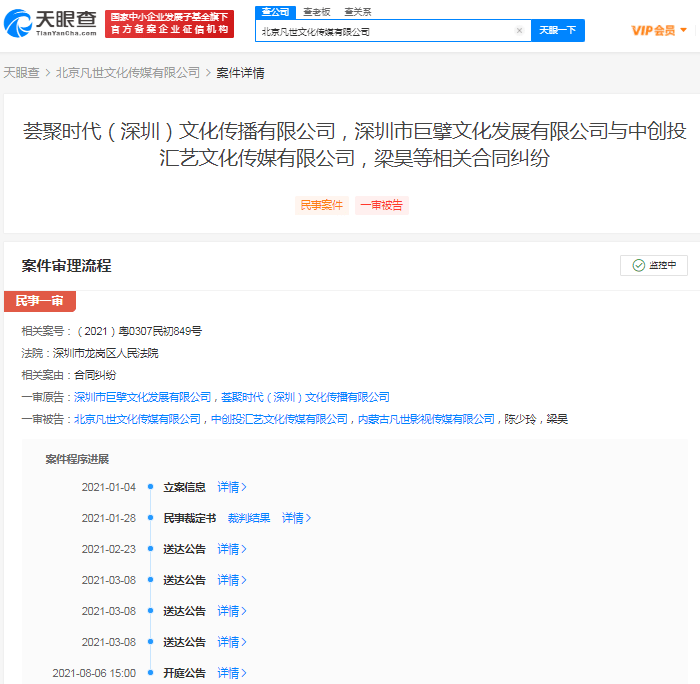700x684 pixels.
Task: Expand 详情 for 立案信息 on 2021-01-04
Action: [x=232, y=487]
